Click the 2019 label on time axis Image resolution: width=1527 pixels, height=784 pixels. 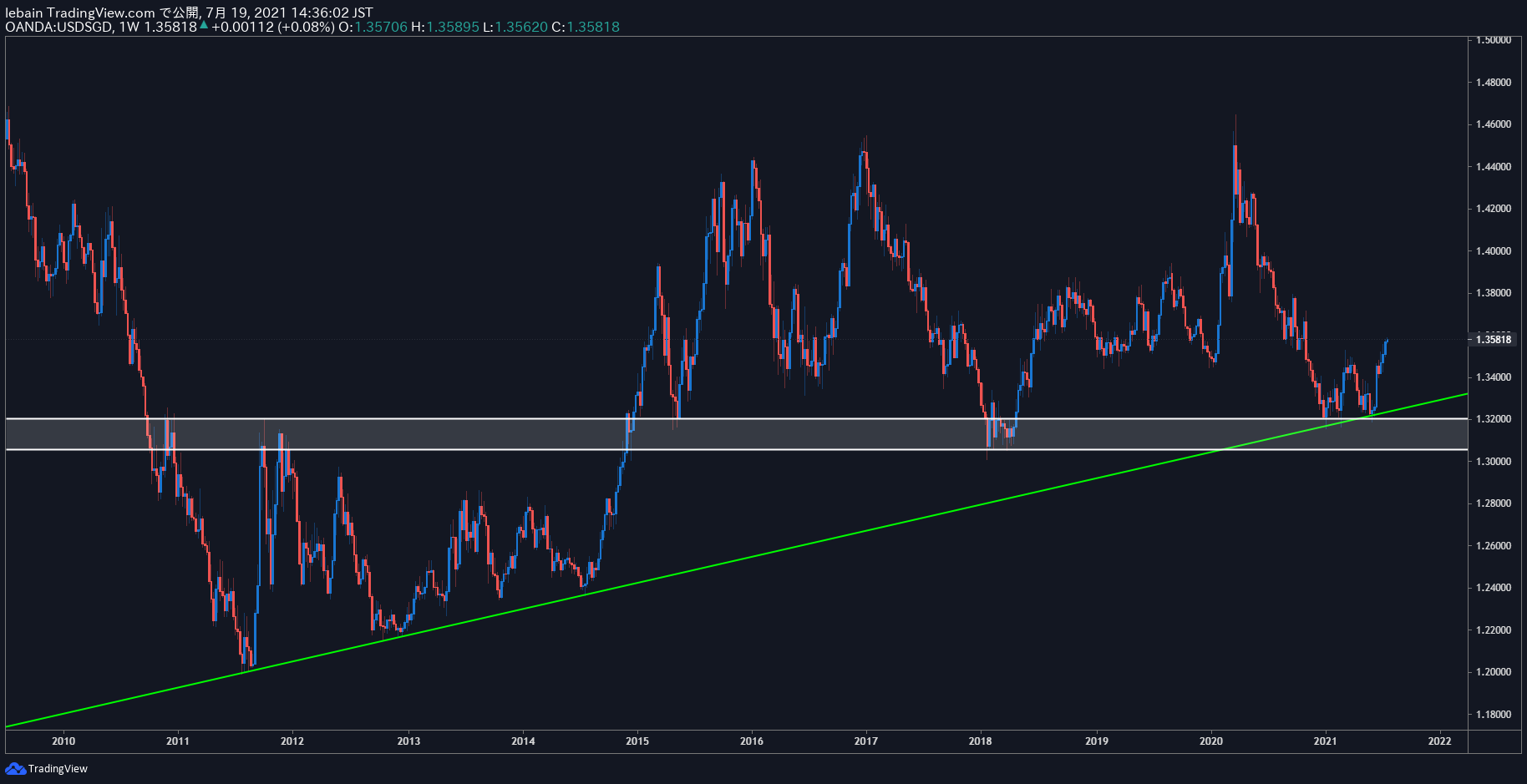coord(1097,741)
